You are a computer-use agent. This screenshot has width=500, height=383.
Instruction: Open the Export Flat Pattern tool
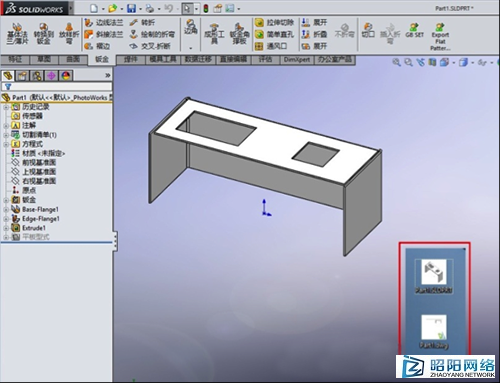tap(440, 37)
